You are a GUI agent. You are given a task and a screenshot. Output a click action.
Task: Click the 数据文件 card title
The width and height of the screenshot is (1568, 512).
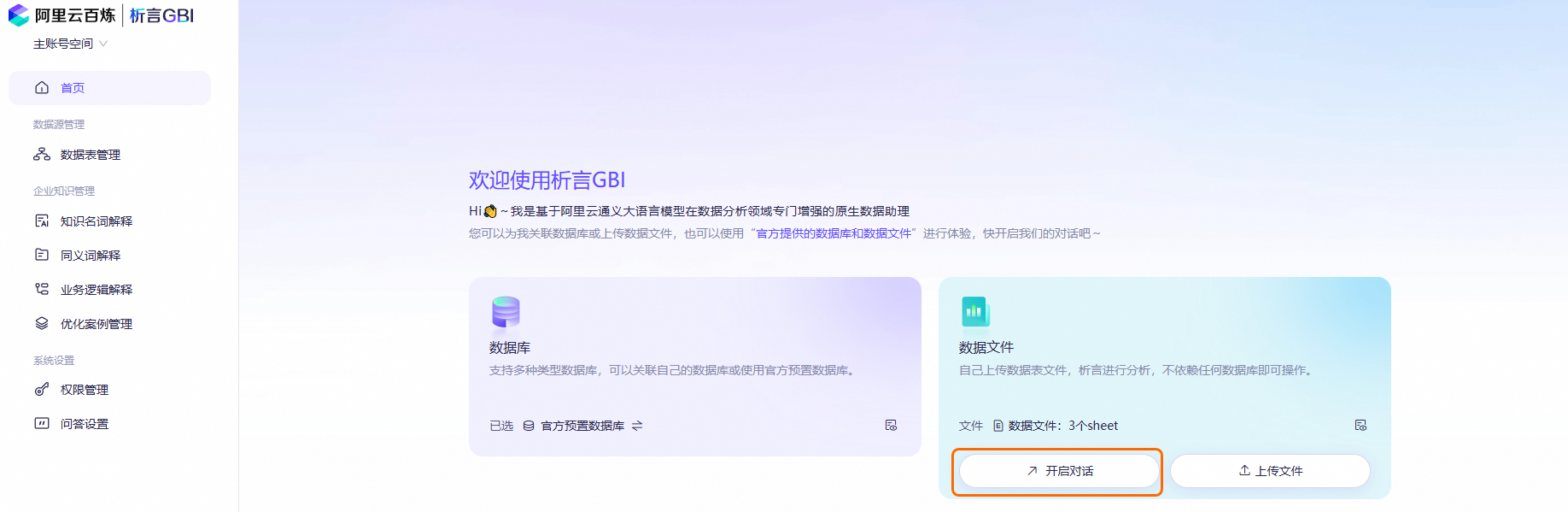[986, 348]
